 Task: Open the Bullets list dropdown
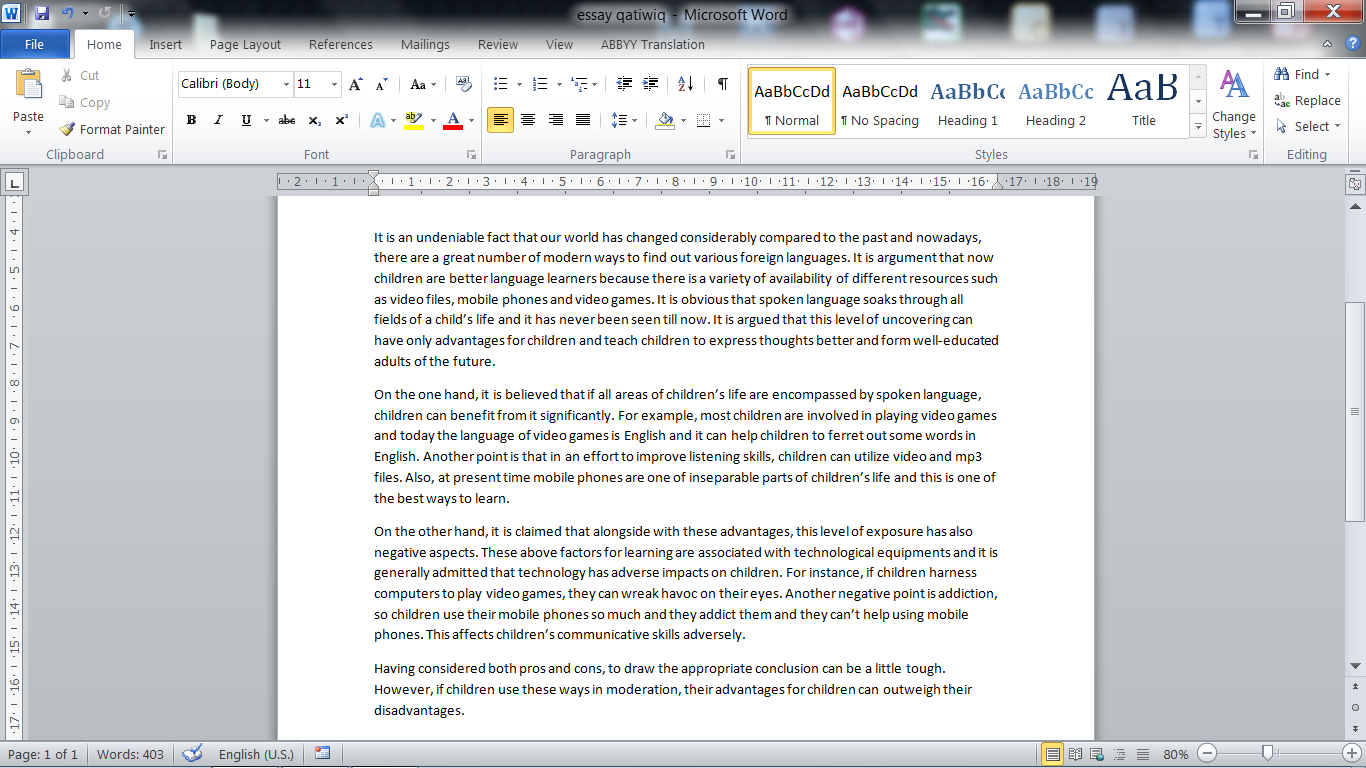coord(519,84)
